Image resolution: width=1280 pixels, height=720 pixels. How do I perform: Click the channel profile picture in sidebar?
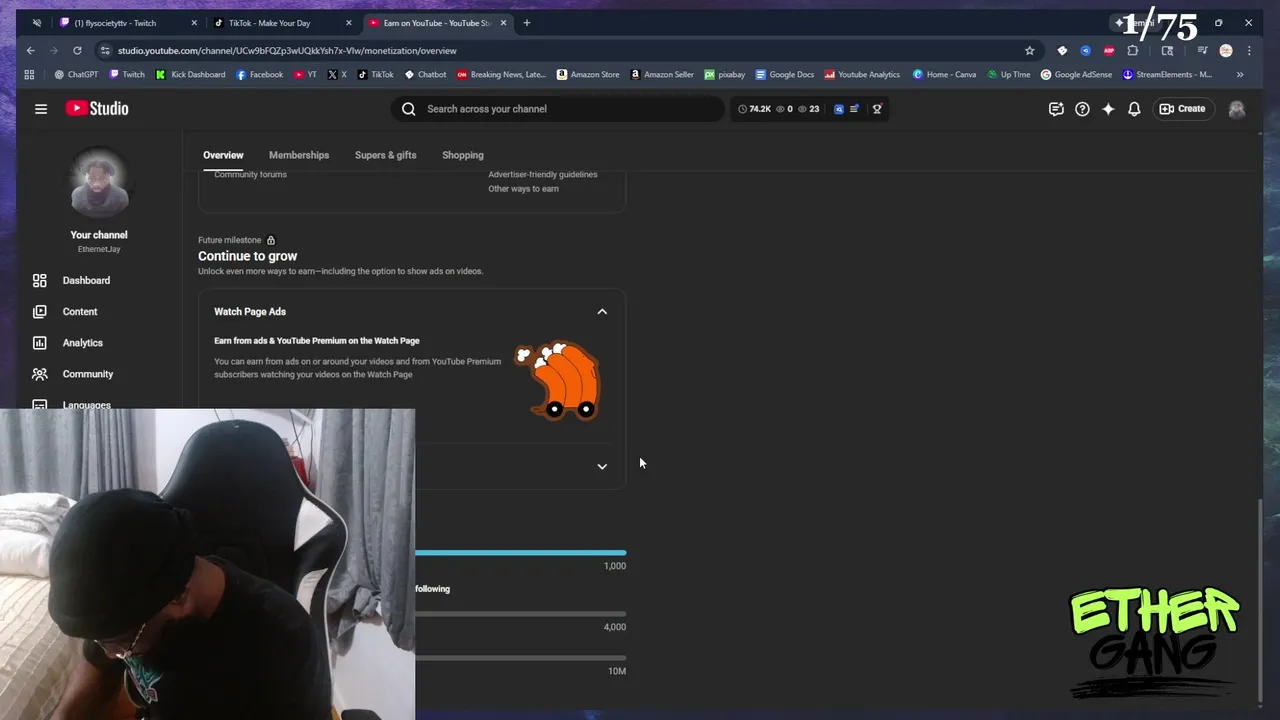pyautogui.click(x=99, y=183)
